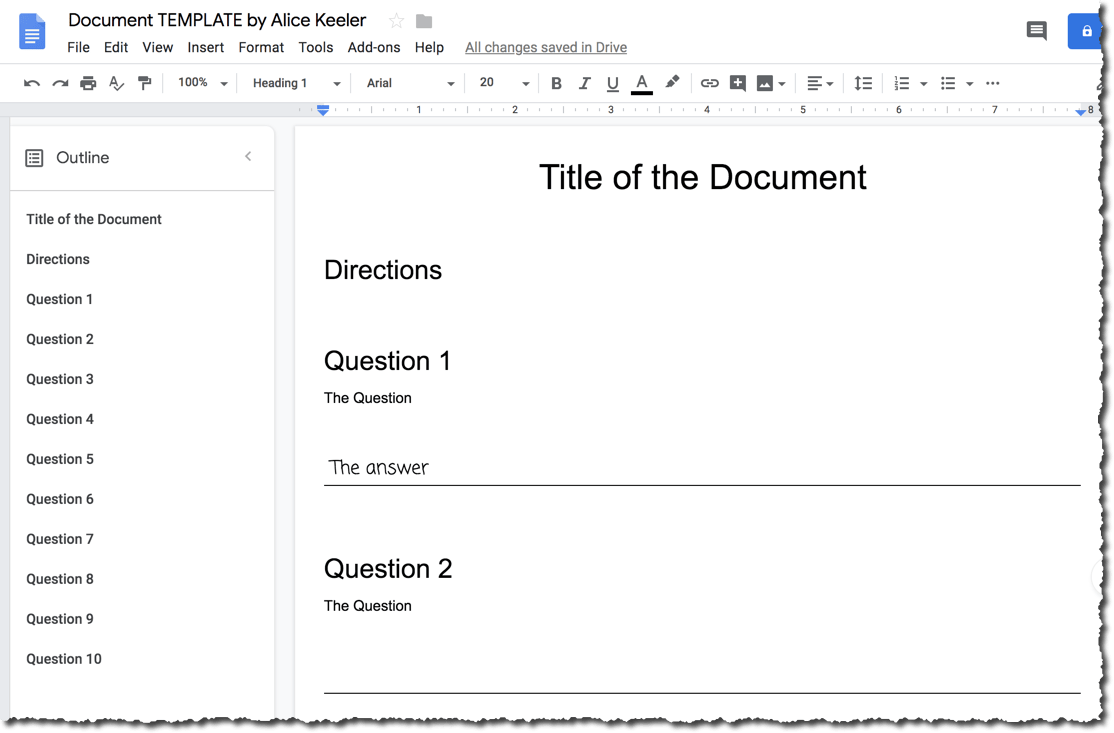Screen dimensions: 1114x733
Task: Collapse the Outline panel with arrow
Action: tap(248, 156)
